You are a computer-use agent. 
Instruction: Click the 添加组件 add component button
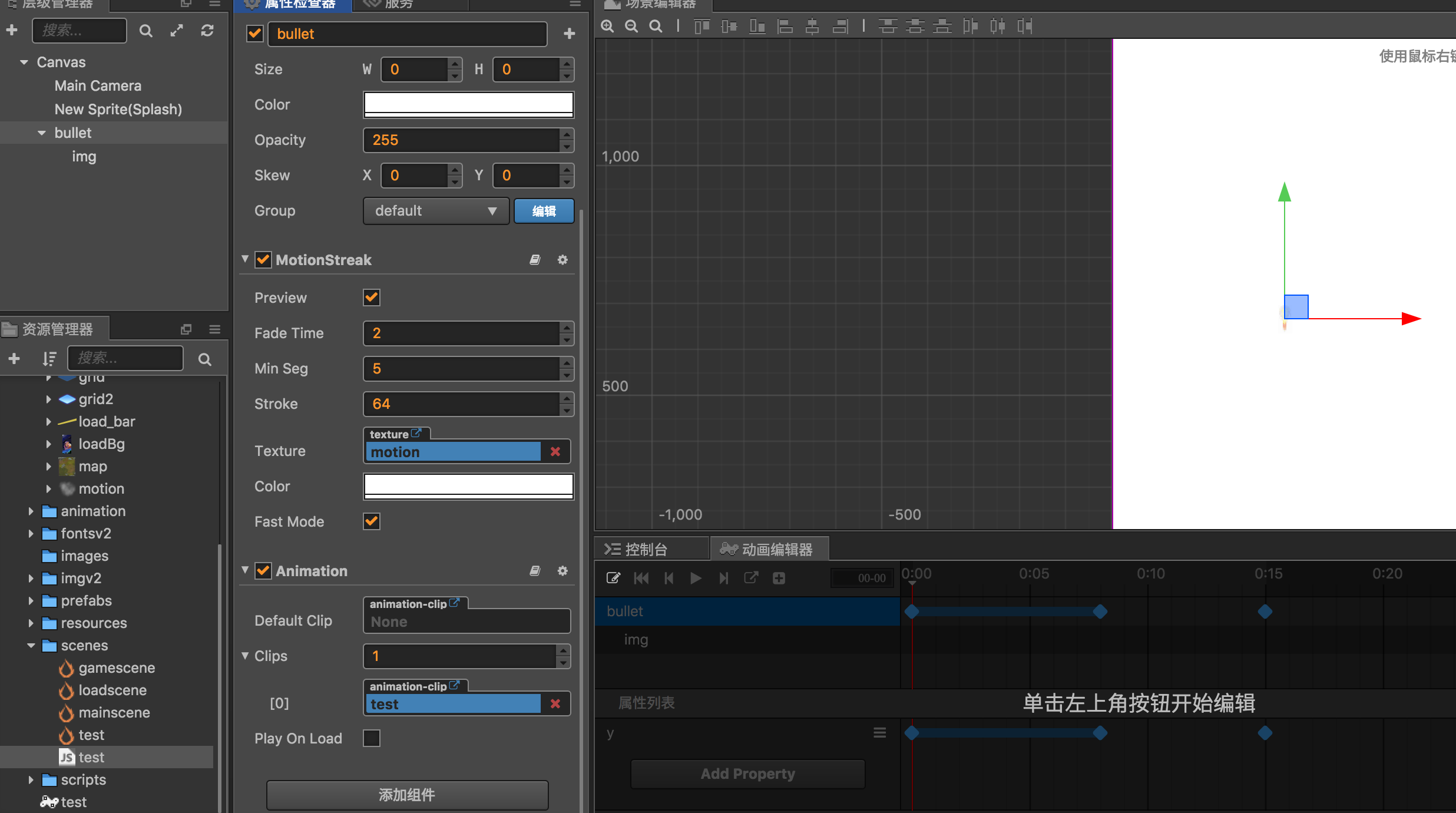[x=407, y=795]
